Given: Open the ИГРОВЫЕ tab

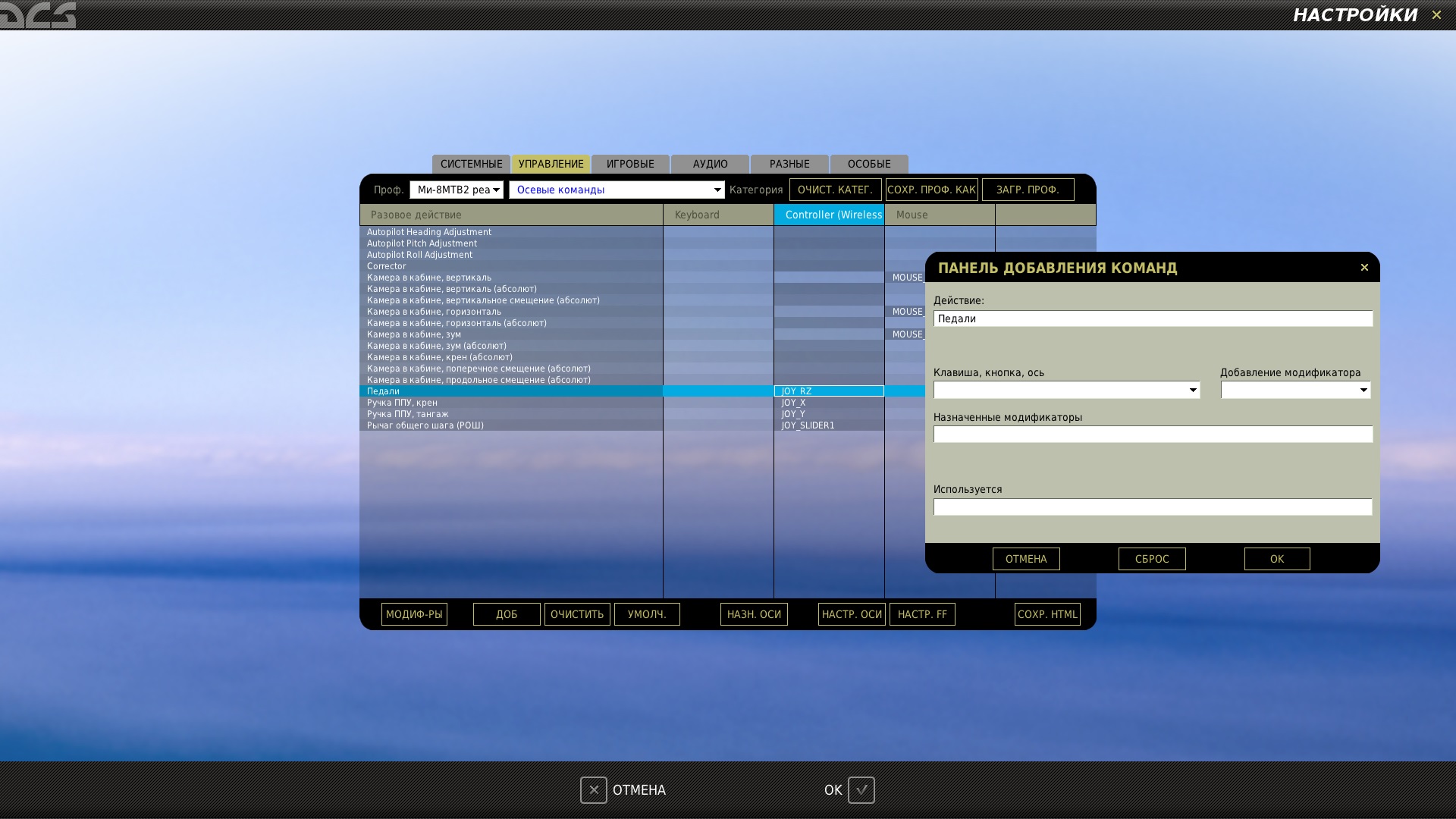Looking at the screenshot, I should pos(630,164).
